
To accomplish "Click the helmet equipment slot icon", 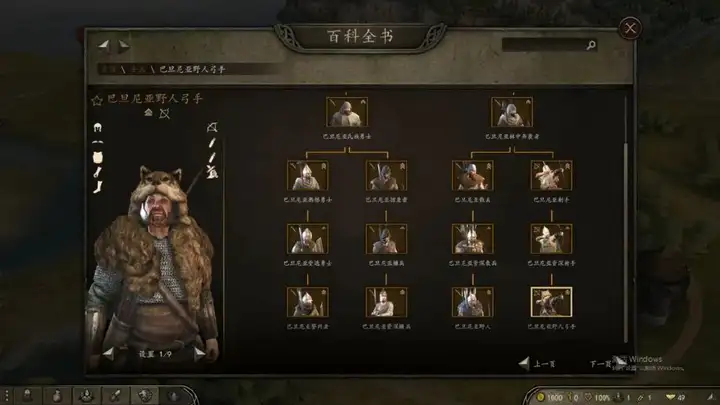I will coord(97,127).
